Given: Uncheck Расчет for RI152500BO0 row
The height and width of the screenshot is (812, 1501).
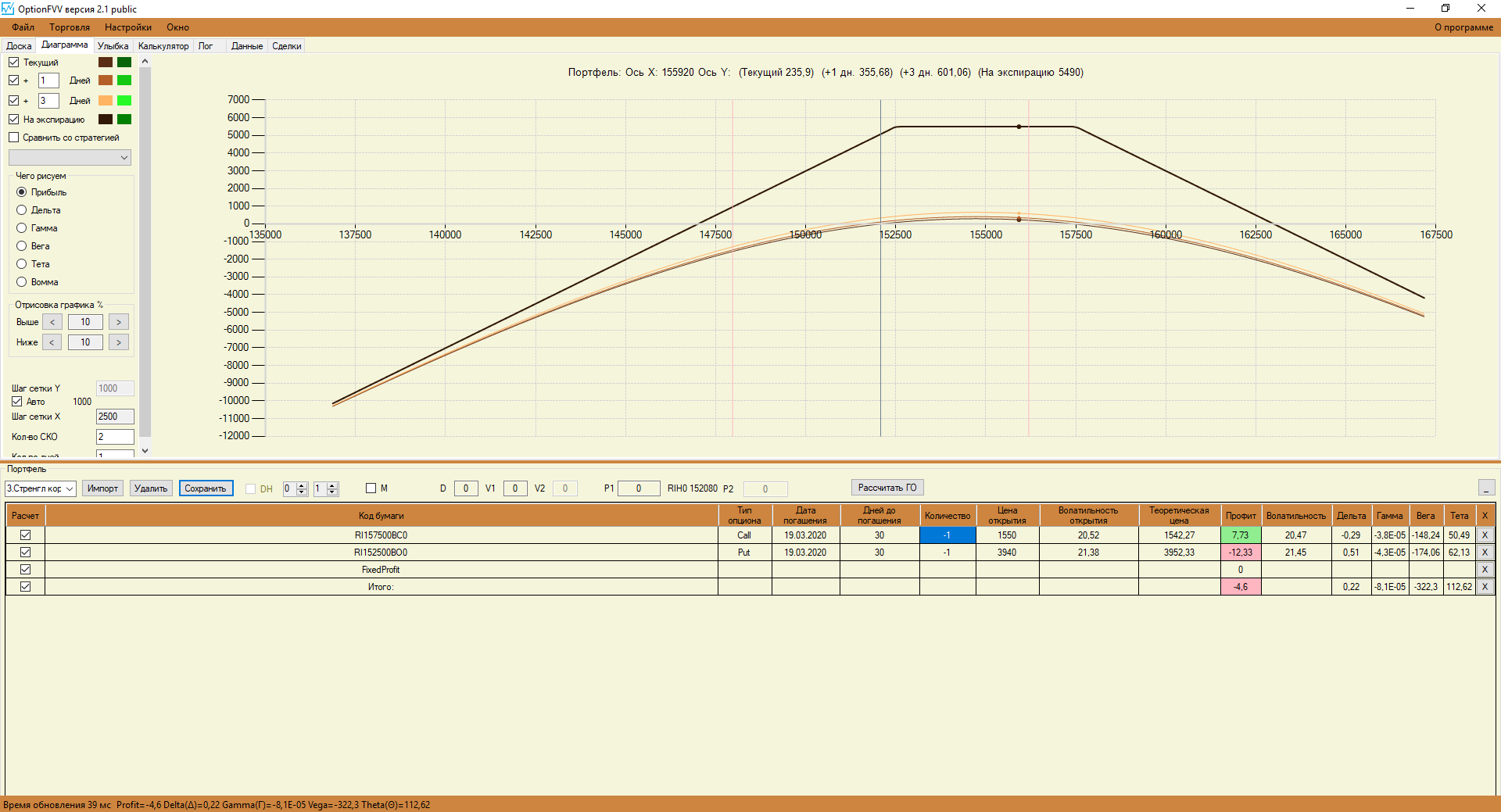Looking at the screenshot, I should click(26, 553).
